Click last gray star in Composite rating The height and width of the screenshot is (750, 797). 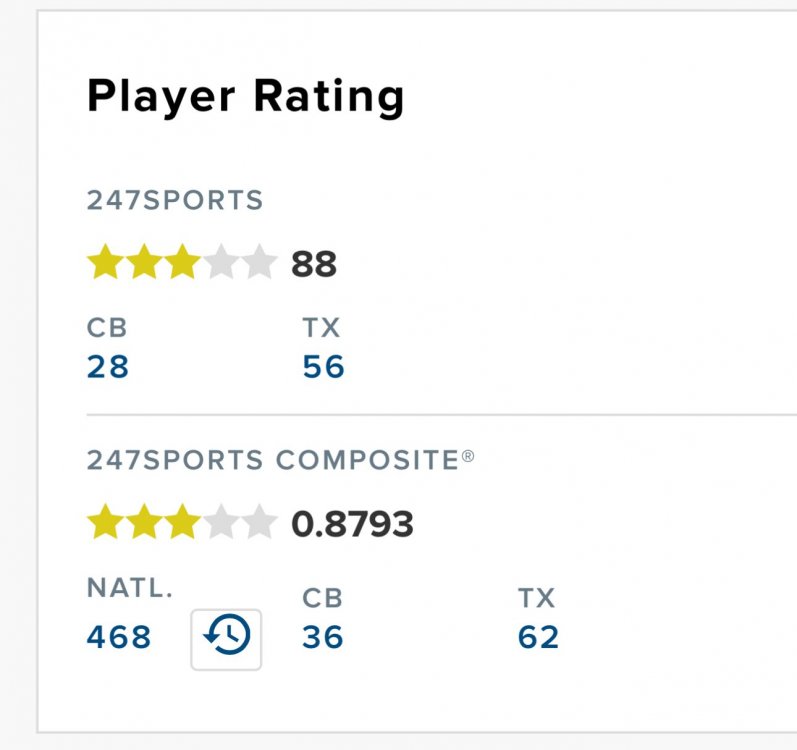pyautogui.click(x=259, y=523)
